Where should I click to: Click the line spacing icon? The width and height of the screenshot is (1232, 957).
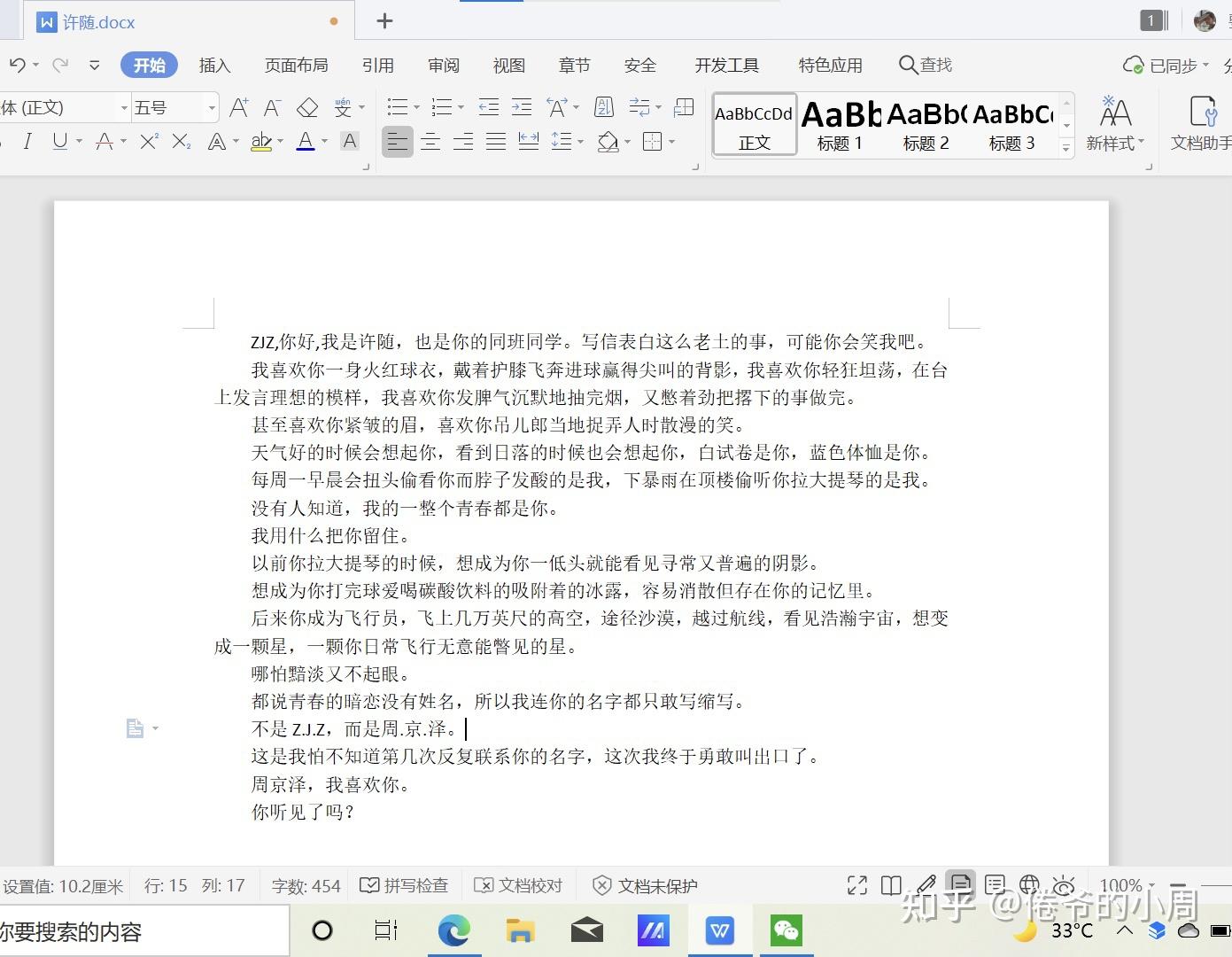562,141
